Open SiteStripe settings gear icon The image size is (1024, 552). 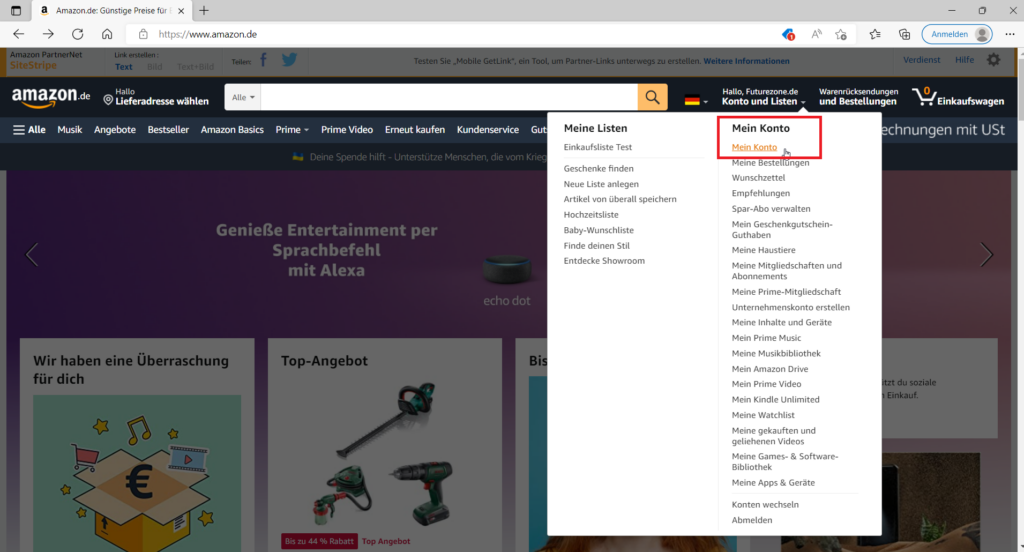click(993, 60)
